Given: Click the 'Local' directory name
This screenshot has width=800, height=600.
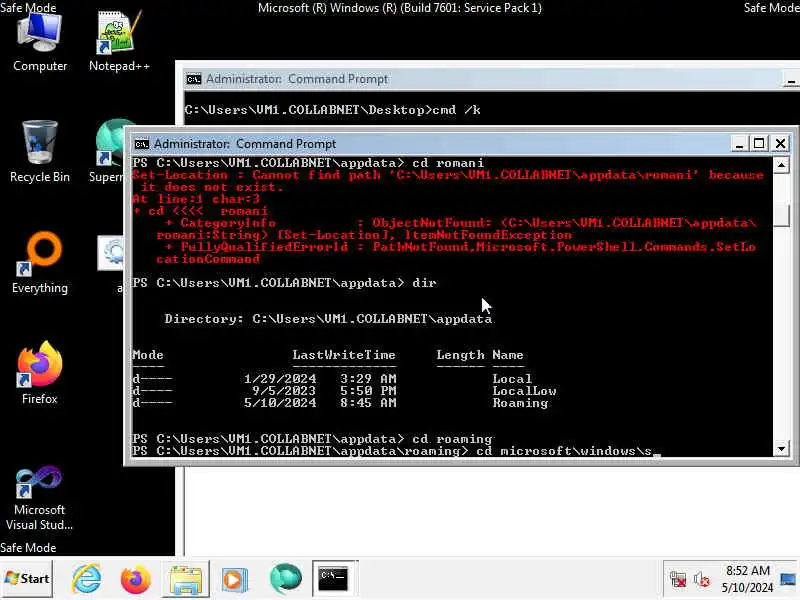Looking at the screenshot, I should tap(512, 379).
